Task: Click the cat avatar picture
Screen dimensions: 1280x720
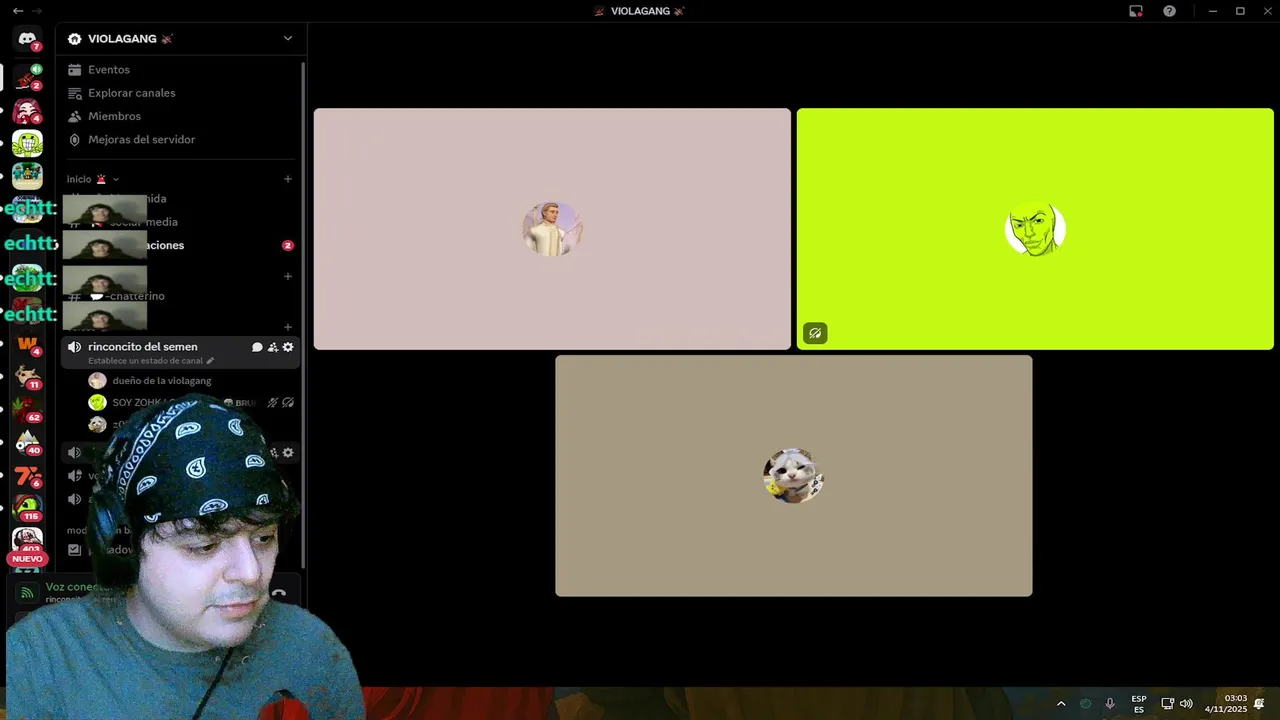Action: pos(794,476)
